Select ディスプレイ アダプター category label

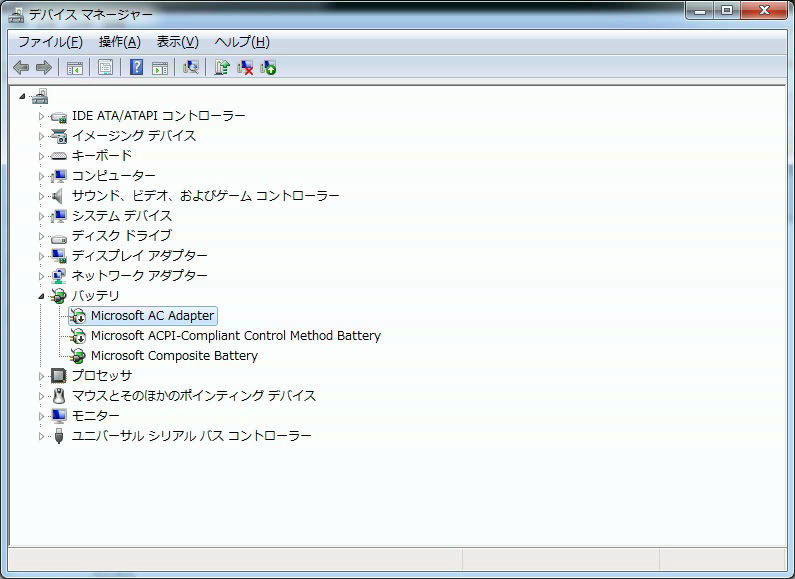click(139, 256)
